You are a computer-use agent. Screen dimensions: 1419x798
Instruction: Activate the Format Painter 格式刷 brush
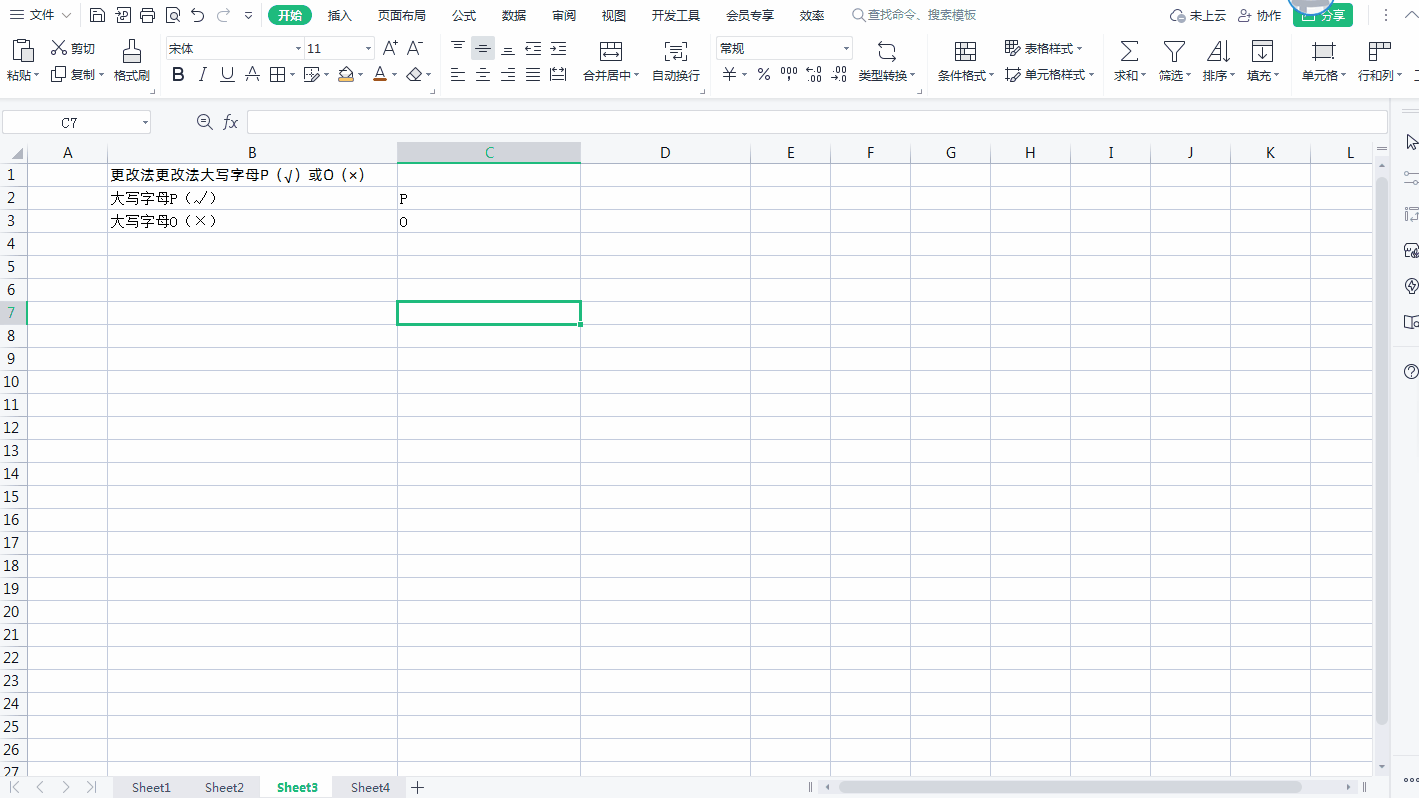(x=131, y=60)
